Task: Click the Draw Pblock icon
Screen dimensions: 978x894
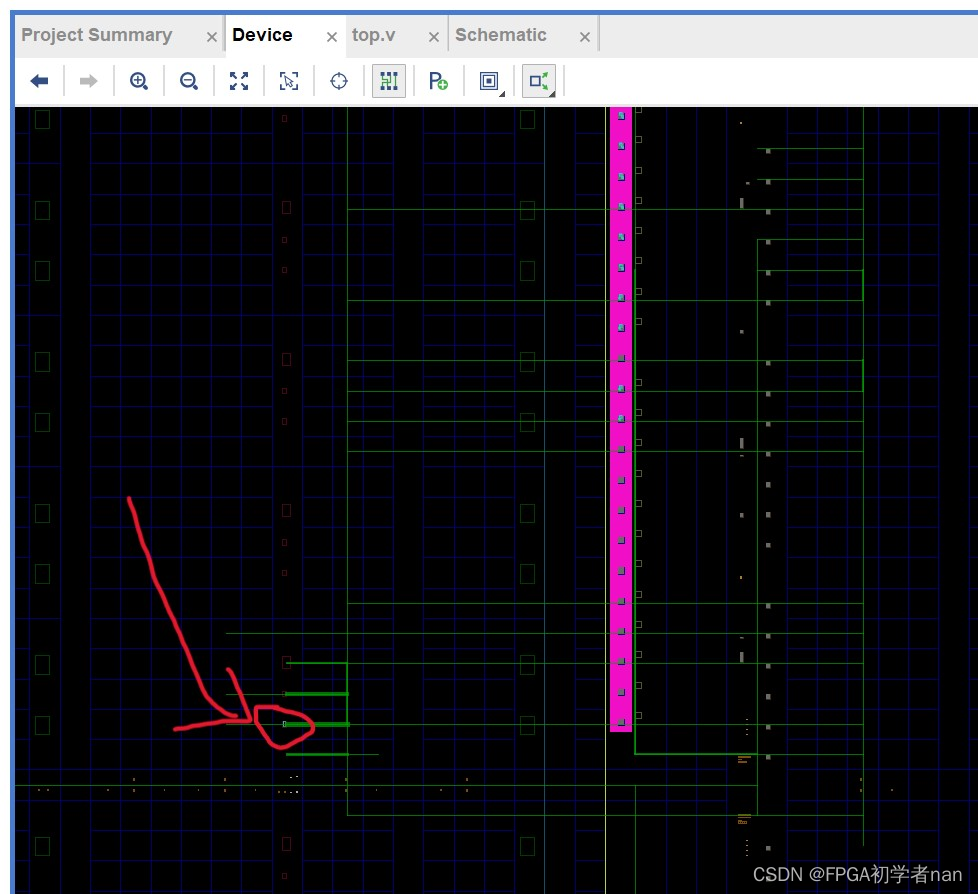Action: pos(438,81)
